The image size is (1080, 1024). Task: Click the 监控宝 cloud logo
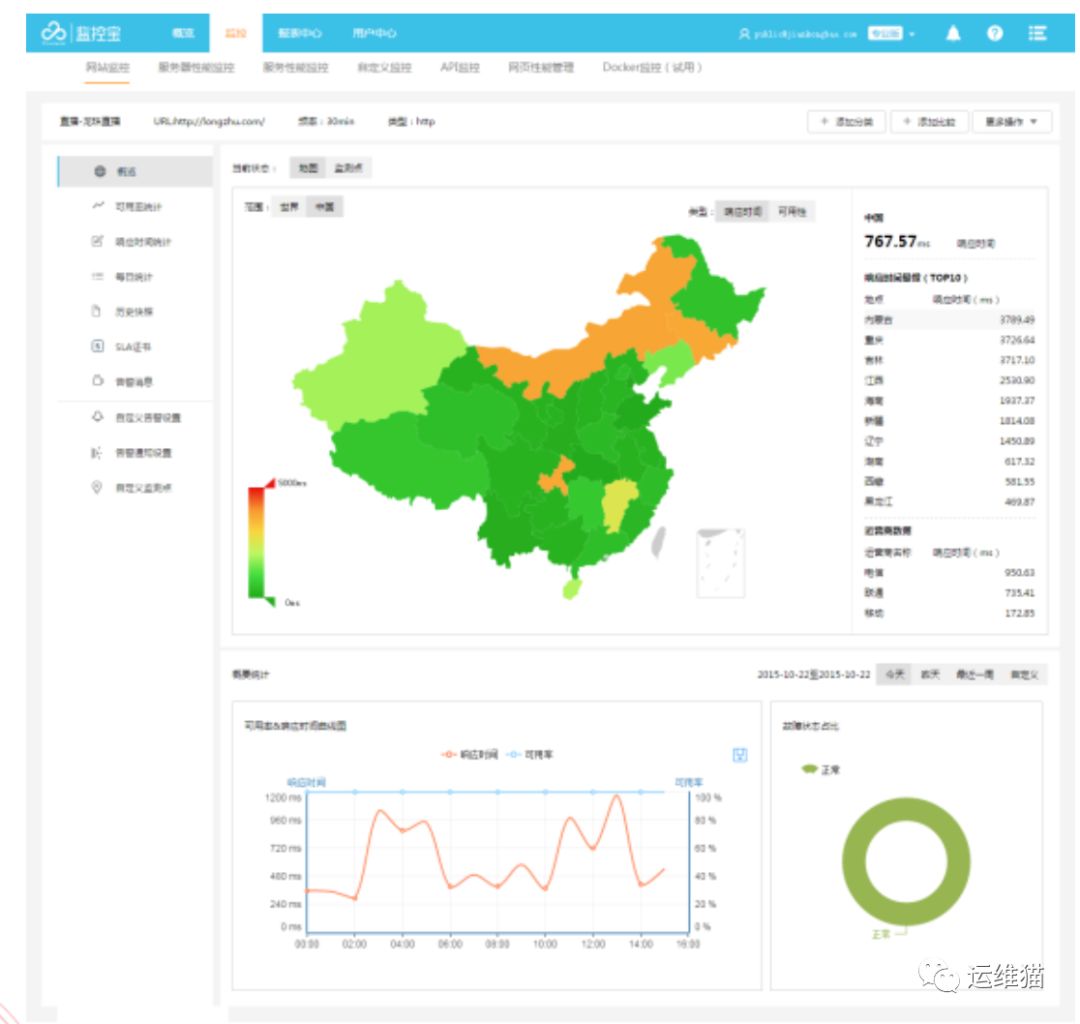53,33
